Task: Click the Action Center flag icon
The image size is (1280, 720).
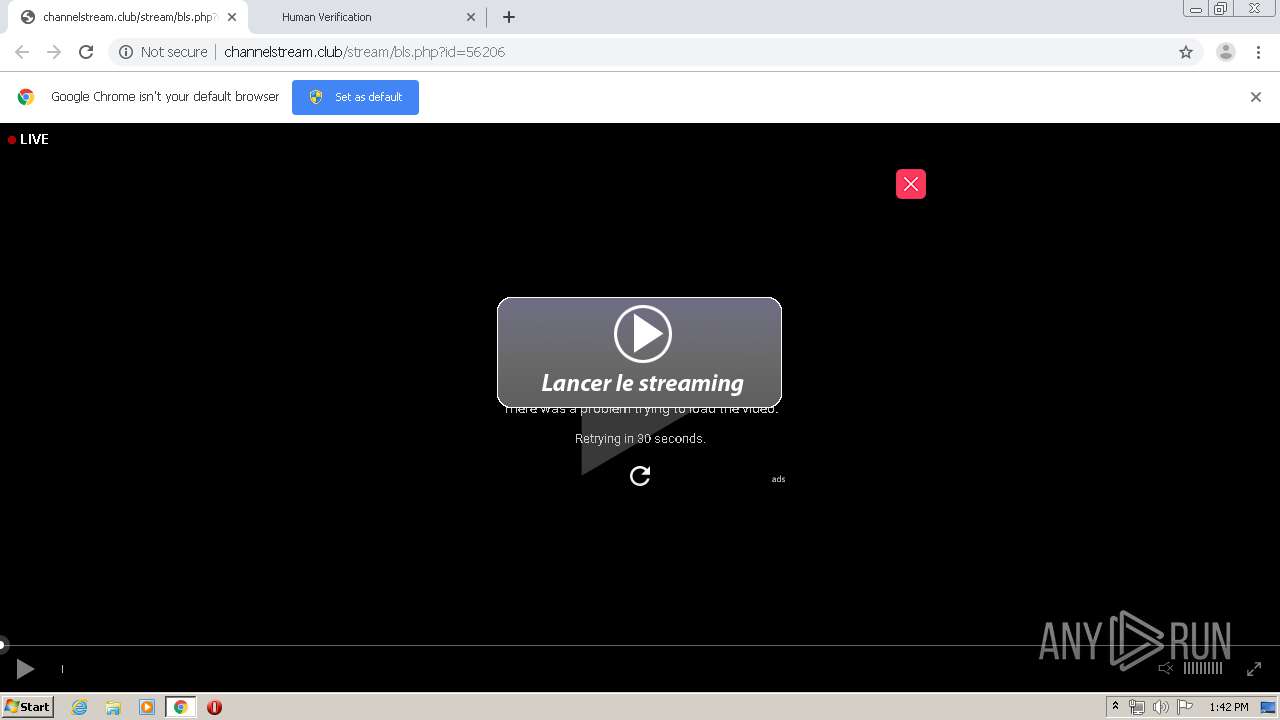Action: (x=1185, y=707)
